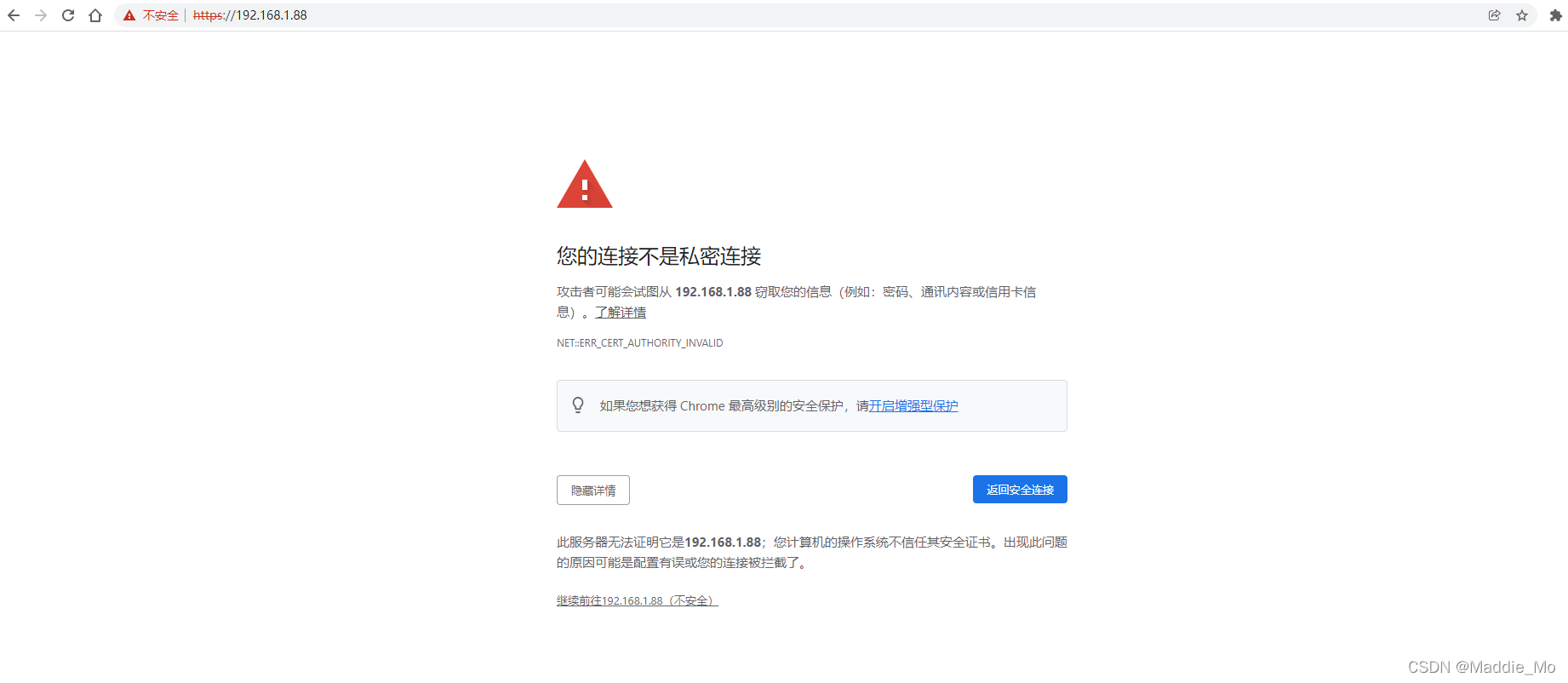Click the blue 返回安全连接 button
Screen dimensions: 1568x683
pyautogui.click(x=1020, y=490)
